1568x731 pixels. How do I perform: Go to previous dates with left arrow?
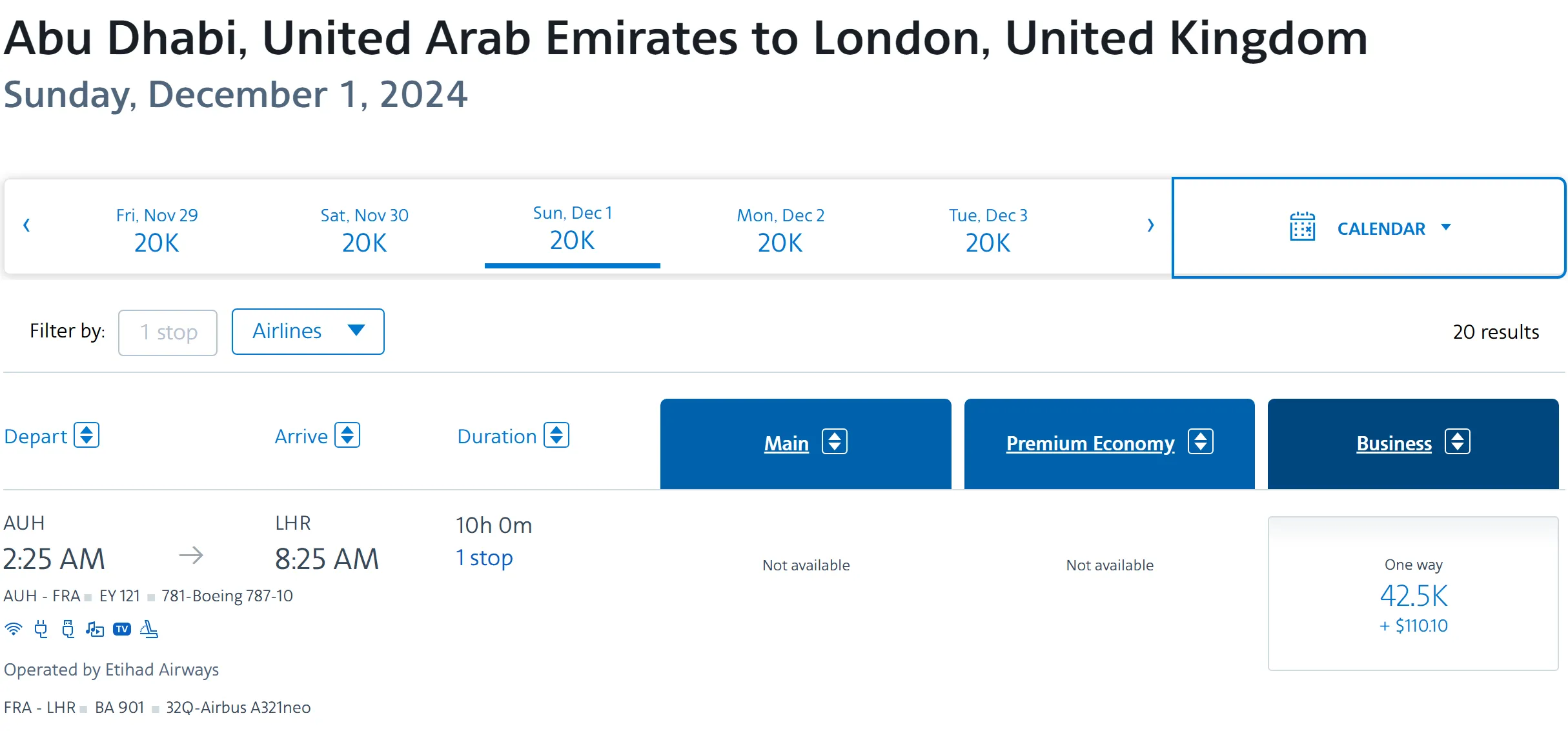click(x=26, y=226)
